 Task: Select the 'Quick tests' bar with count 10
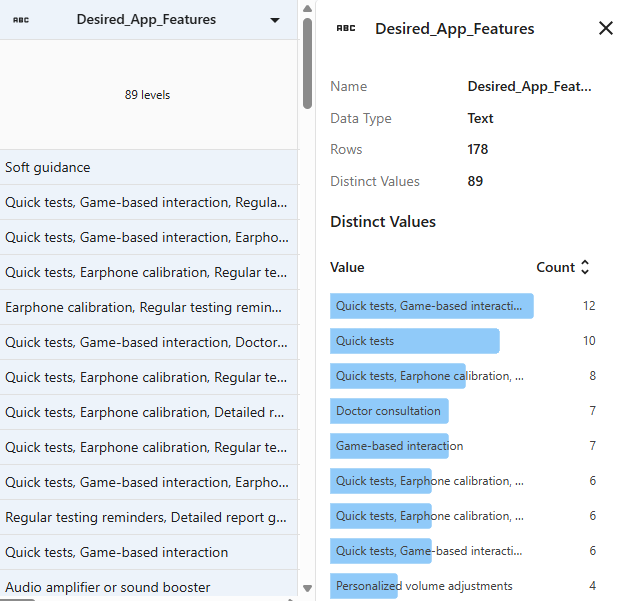coord(414,341)
